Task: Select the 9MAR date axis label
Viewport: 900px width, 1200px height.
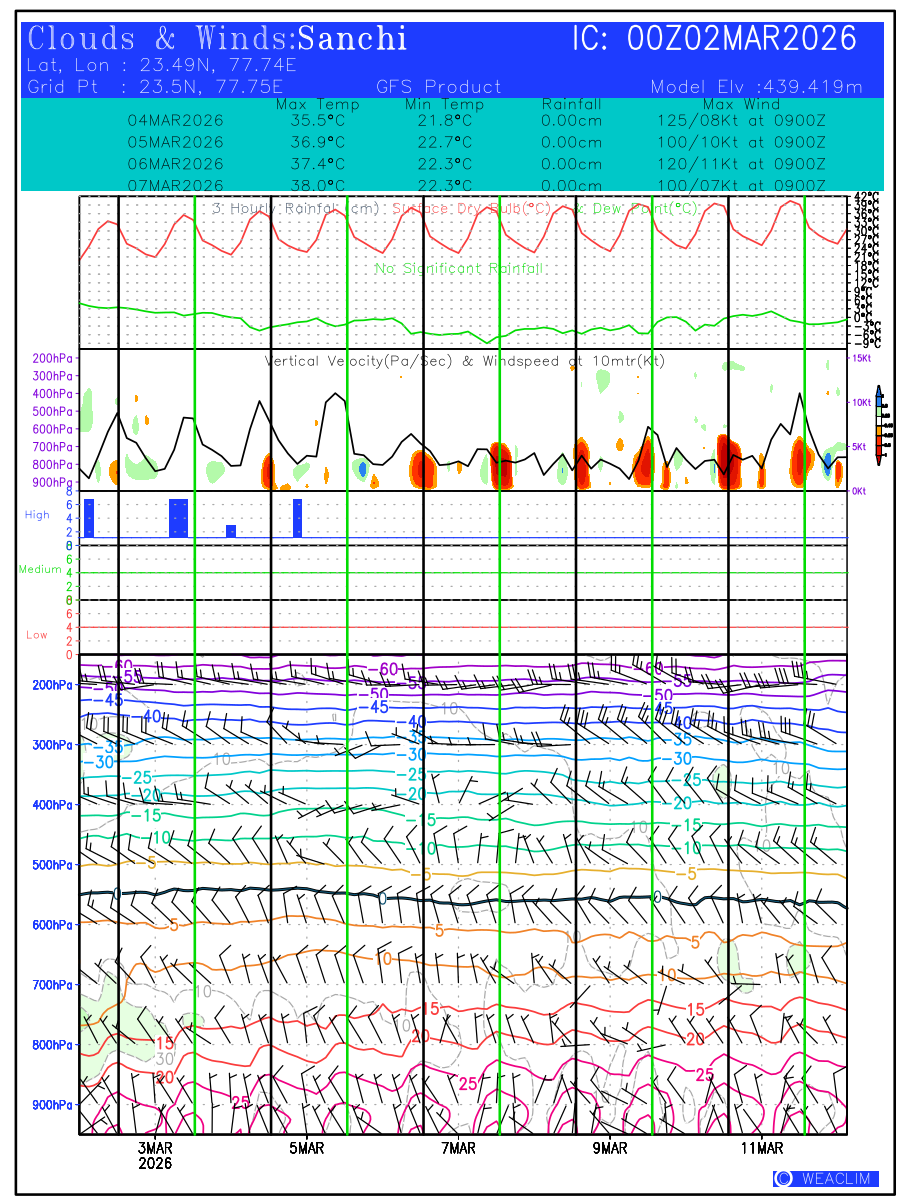Action: coord(610,1148)
